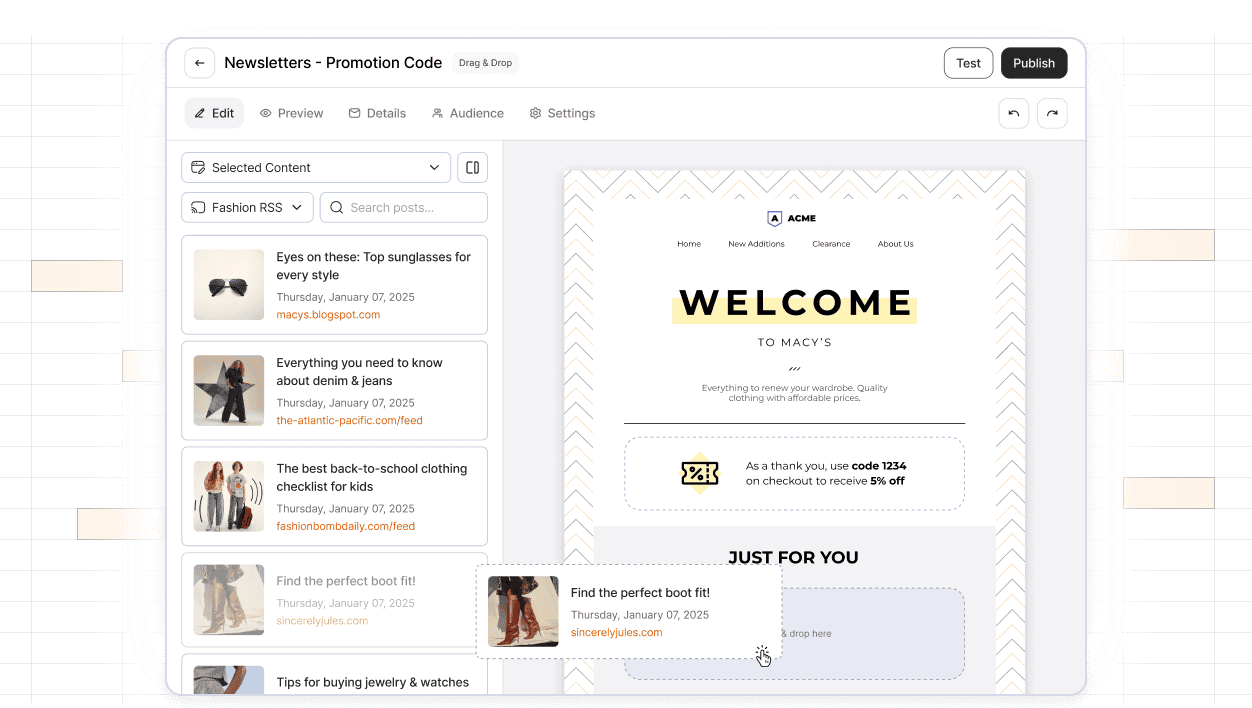The image size is (1252, 708).
Task: Open the Settings tab
Action: click(562, 113)
